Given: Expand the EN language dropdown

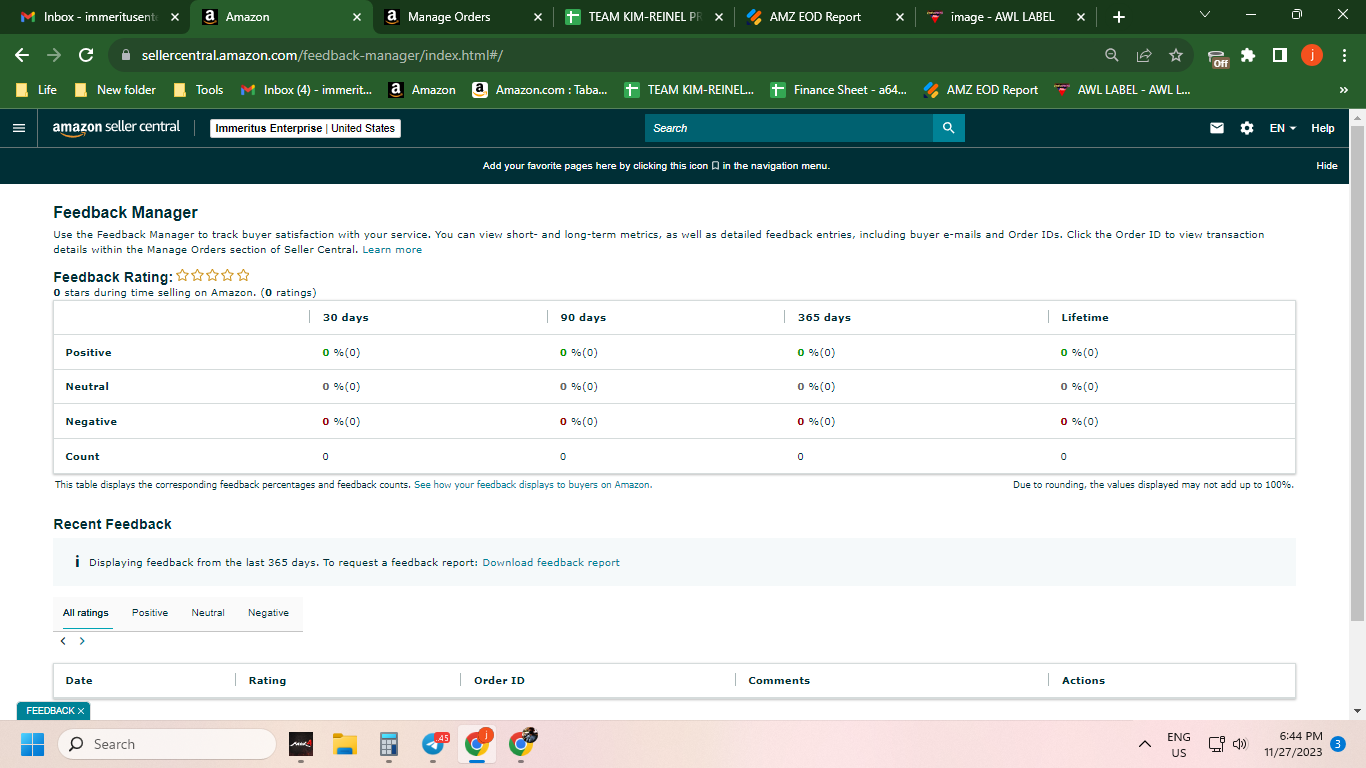Looking at the screenshot, I should (1283, 128).
